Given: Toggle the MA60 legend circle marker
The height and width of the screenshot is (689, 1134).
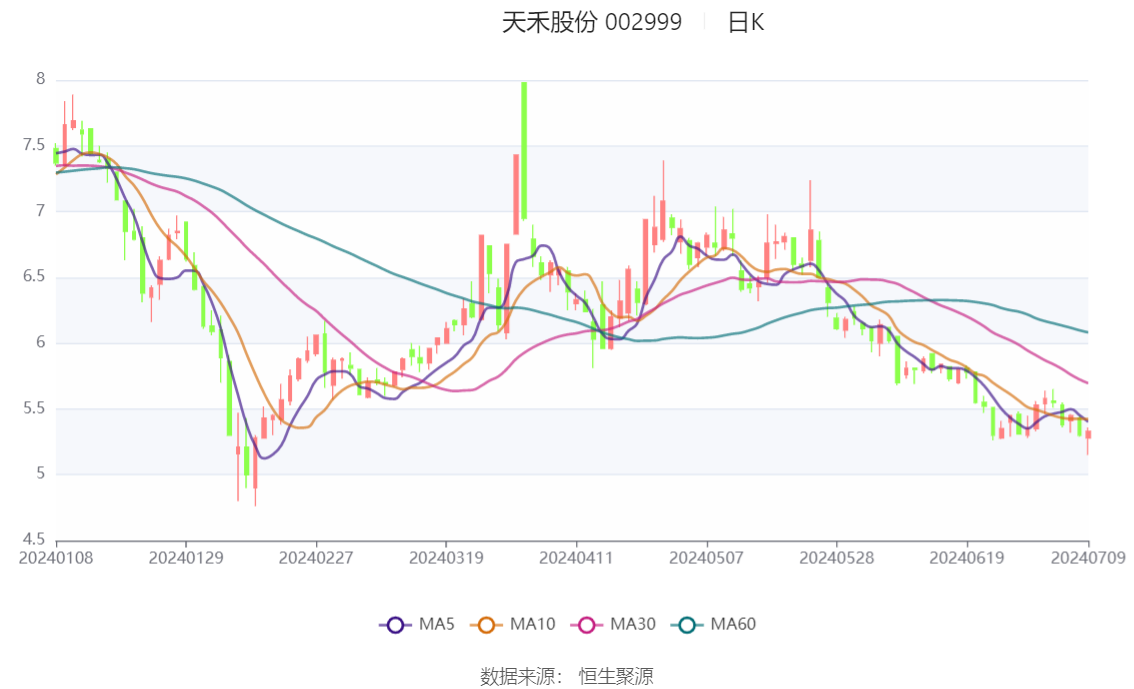Looking at the screenshot, I should 687,625.
